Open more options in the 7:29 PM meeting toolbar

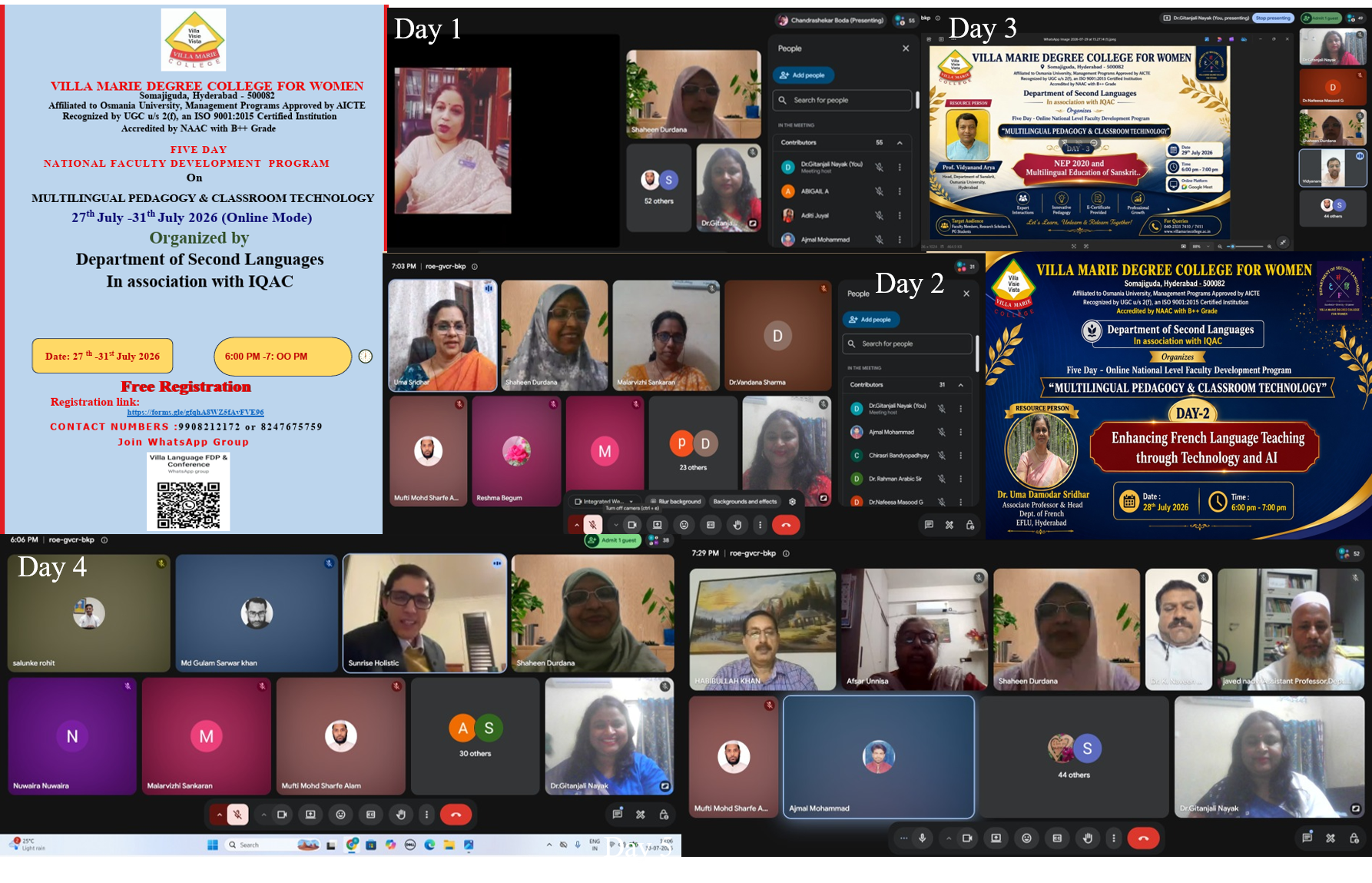[1114, 838]
